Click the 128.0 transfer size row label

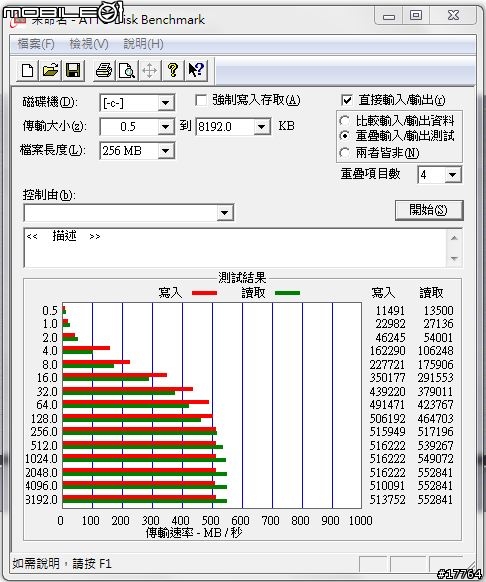[x=44, y=419]
